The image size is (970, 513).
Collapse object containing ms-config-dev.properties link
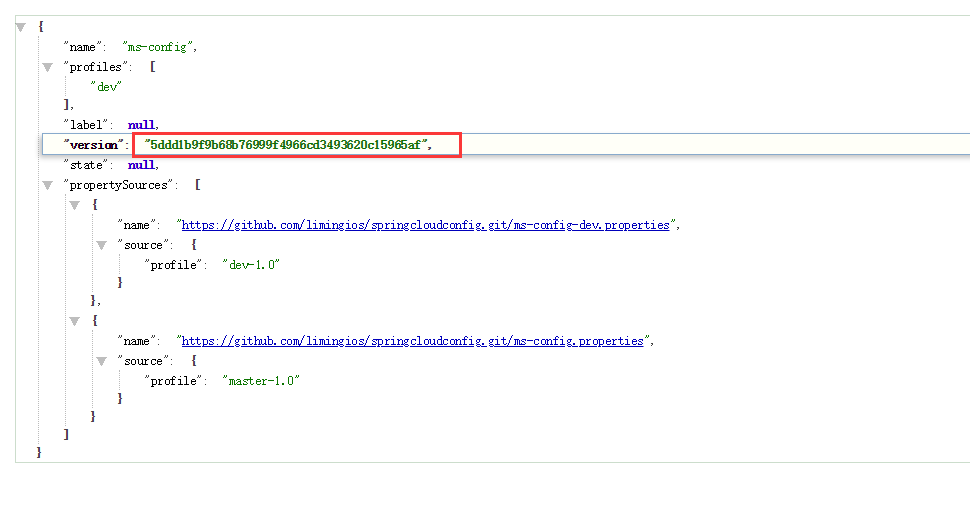click(75, 205)
